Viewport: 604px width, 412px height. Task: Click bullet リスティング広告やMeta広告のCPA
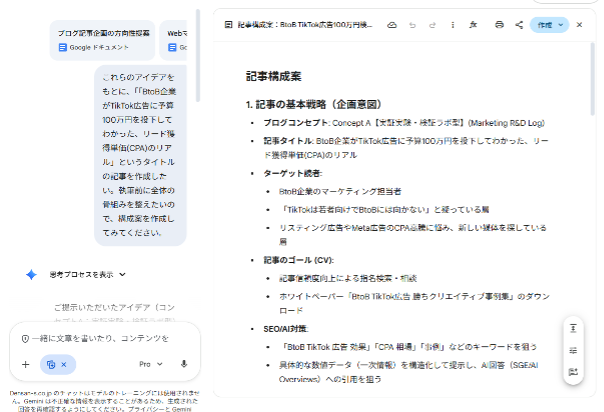click(413, 234)
